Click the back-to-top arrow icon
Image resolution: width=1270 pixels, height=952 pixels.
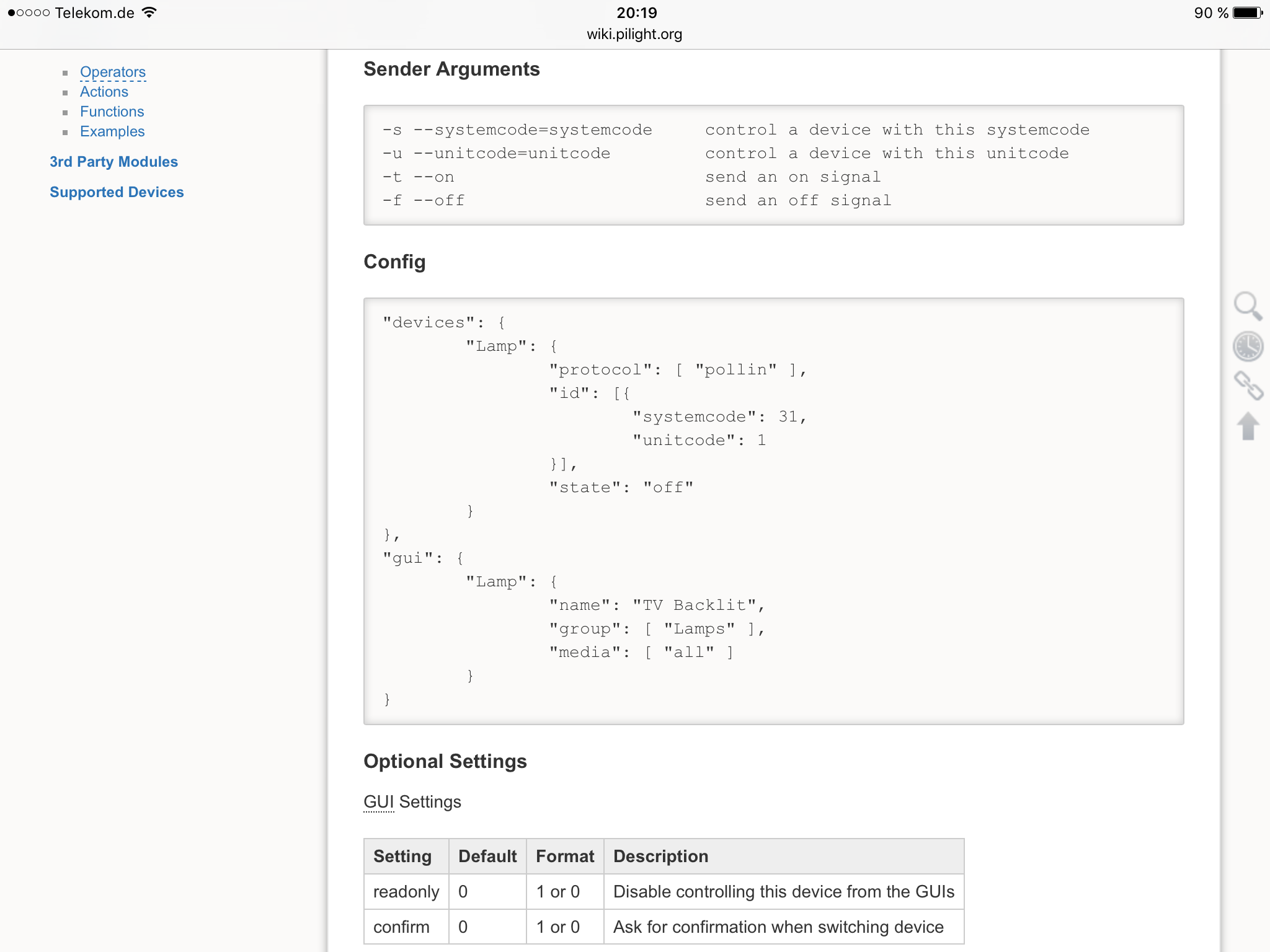tap(1248, 426)
